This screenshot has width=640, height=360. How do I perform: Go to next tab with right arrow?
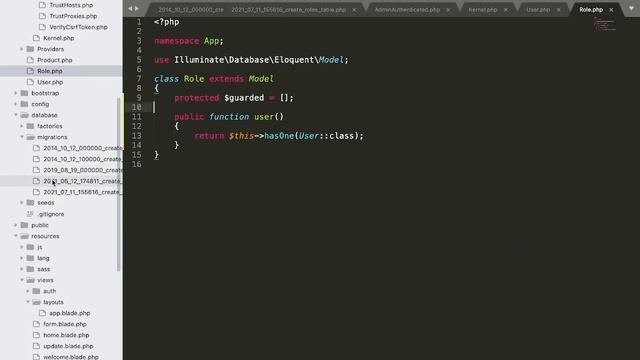click(x=137, y=8)
